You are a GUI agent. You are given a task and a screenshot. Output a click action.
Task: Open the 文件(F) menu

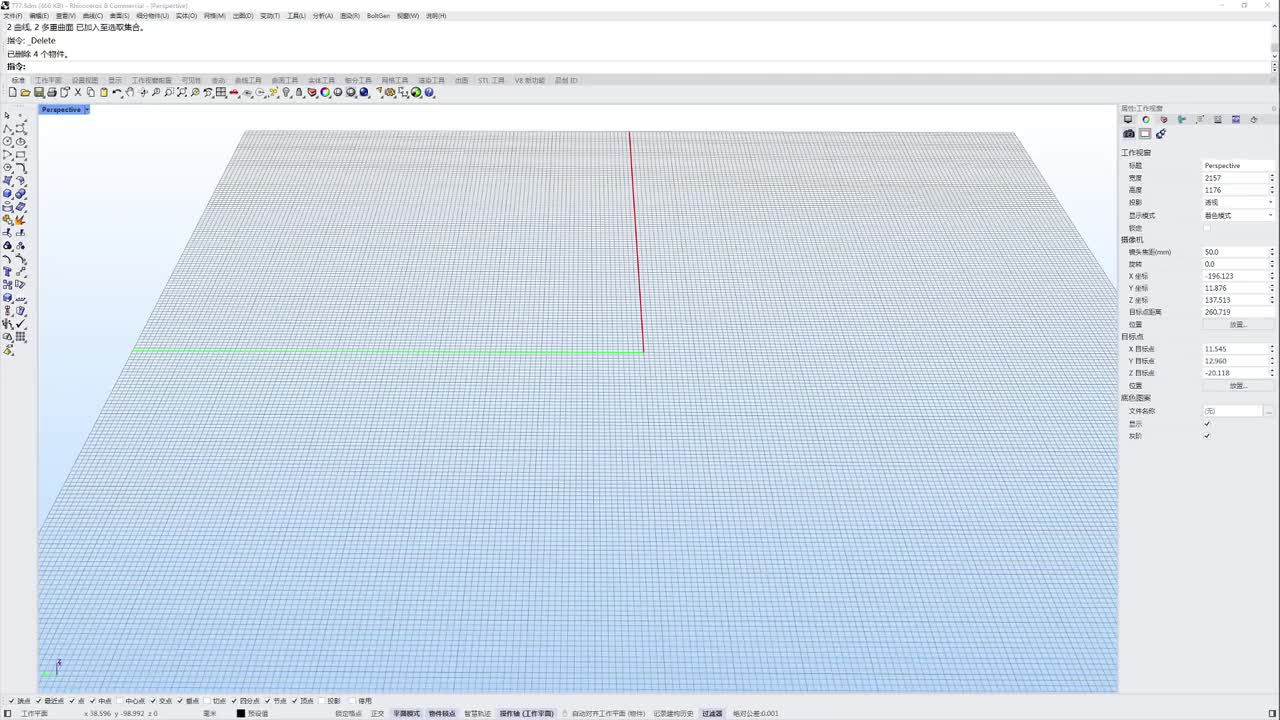13,16
